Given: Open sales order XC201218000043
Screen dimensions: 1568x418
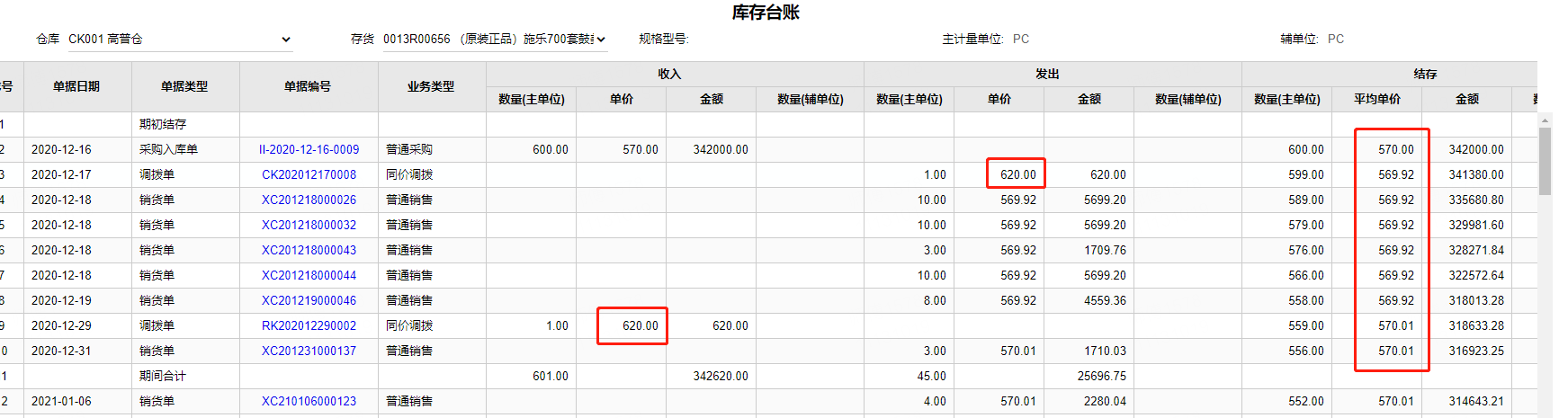Looking at the screenshot, I should [309, 251].
